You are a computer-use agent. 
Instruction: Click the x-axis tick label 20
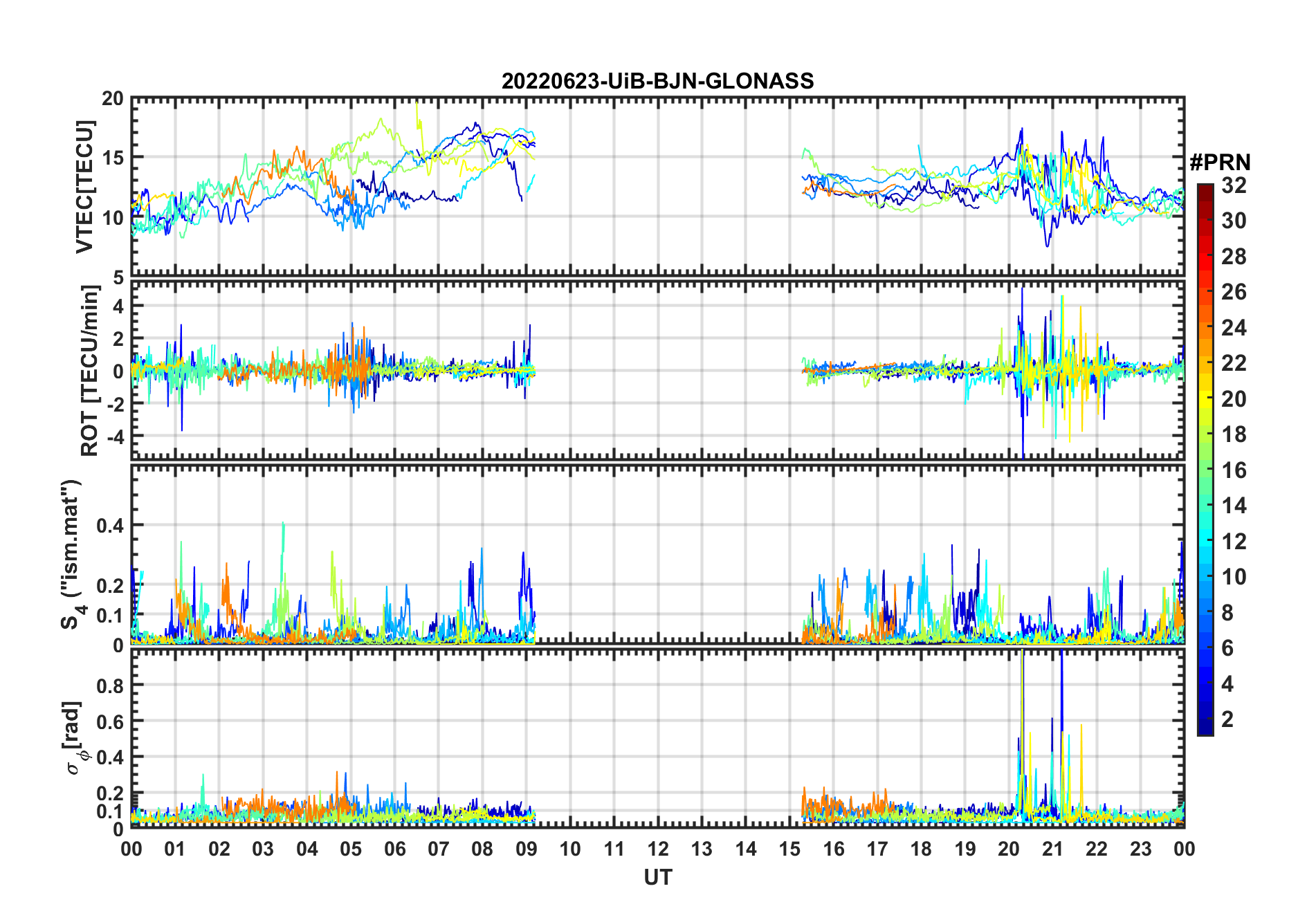coord(1009,849)
